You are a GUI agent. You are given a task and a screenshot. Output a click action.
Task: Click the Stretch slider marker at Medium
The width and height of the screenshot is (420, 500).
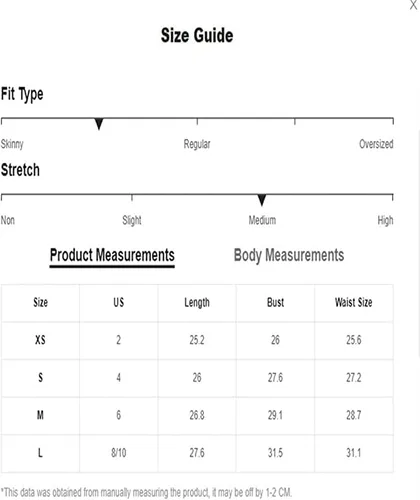[x=262, y=200]
